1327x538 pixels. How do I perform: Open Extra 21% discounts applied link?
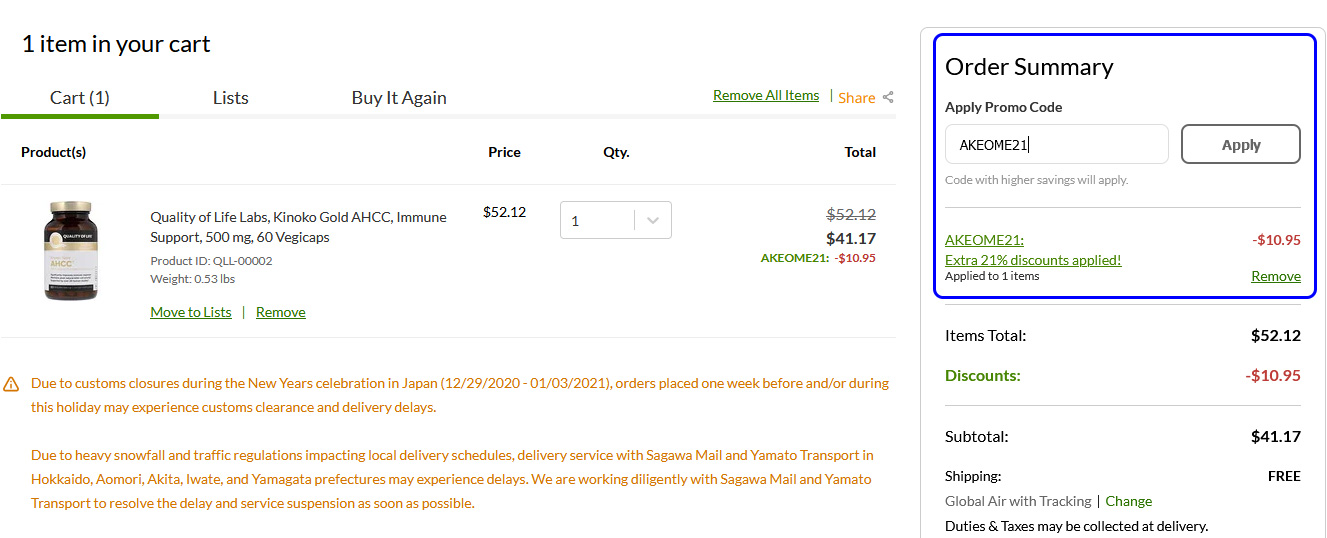(x=1033, y=260)
